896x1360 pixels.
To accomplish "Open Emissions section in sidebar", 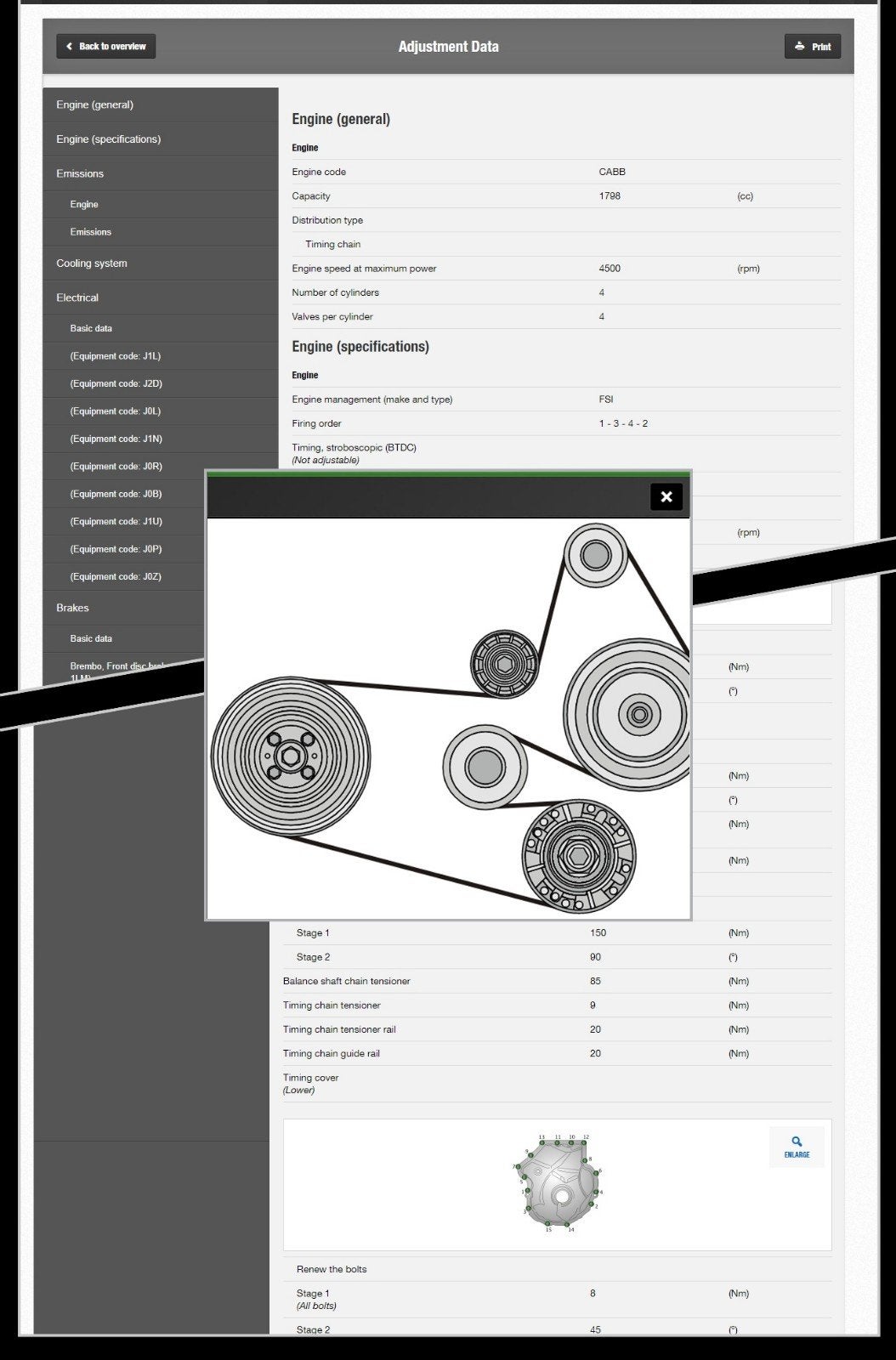I will pyautogui.click(x=161, y=173).
